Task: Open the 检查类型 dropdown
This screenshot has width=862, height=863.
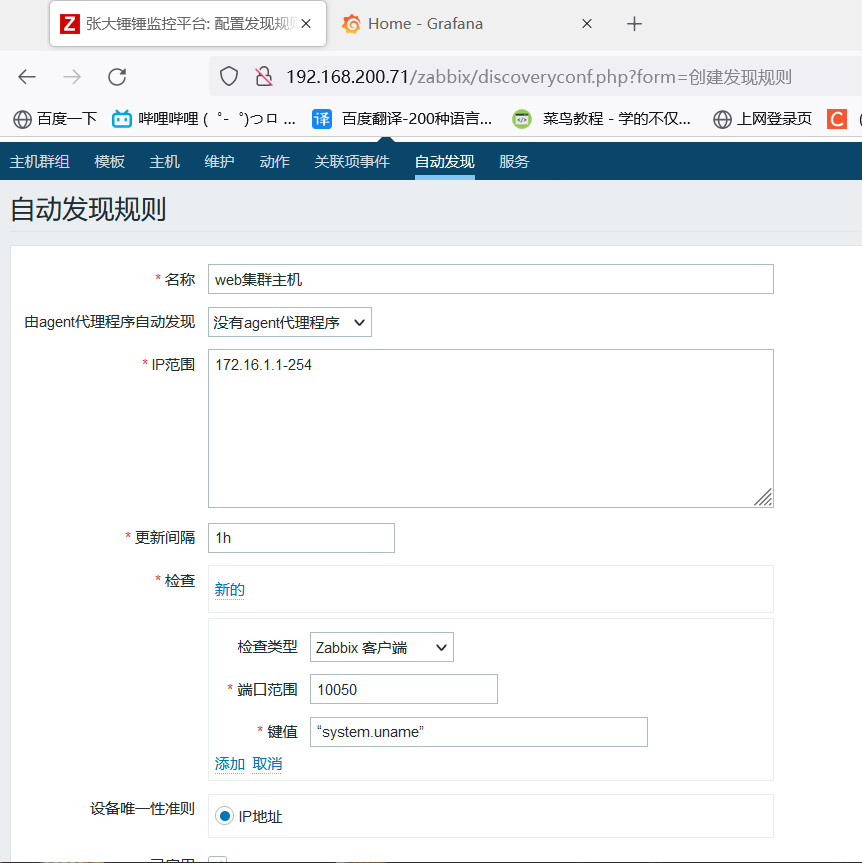Action: pyautogui.click(x=381, y=647)
